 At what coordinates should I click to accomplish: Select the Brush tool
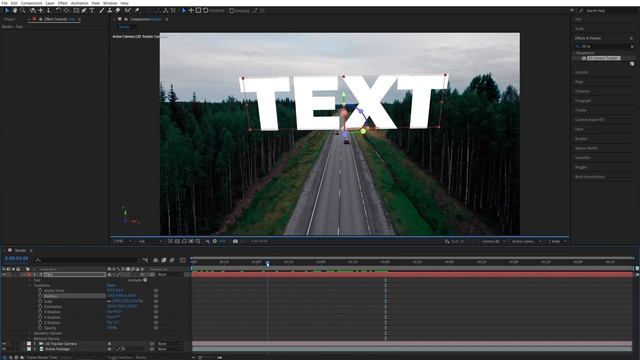(102, 11)
